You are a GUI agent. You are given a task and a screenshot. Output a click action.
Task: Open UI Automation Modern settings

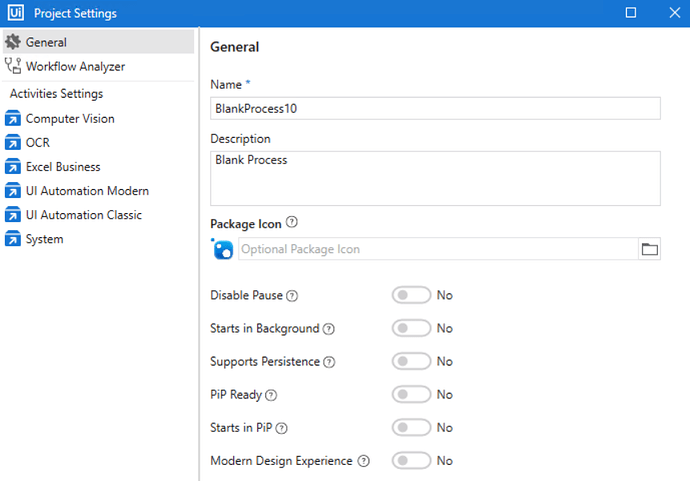[87, 191]
